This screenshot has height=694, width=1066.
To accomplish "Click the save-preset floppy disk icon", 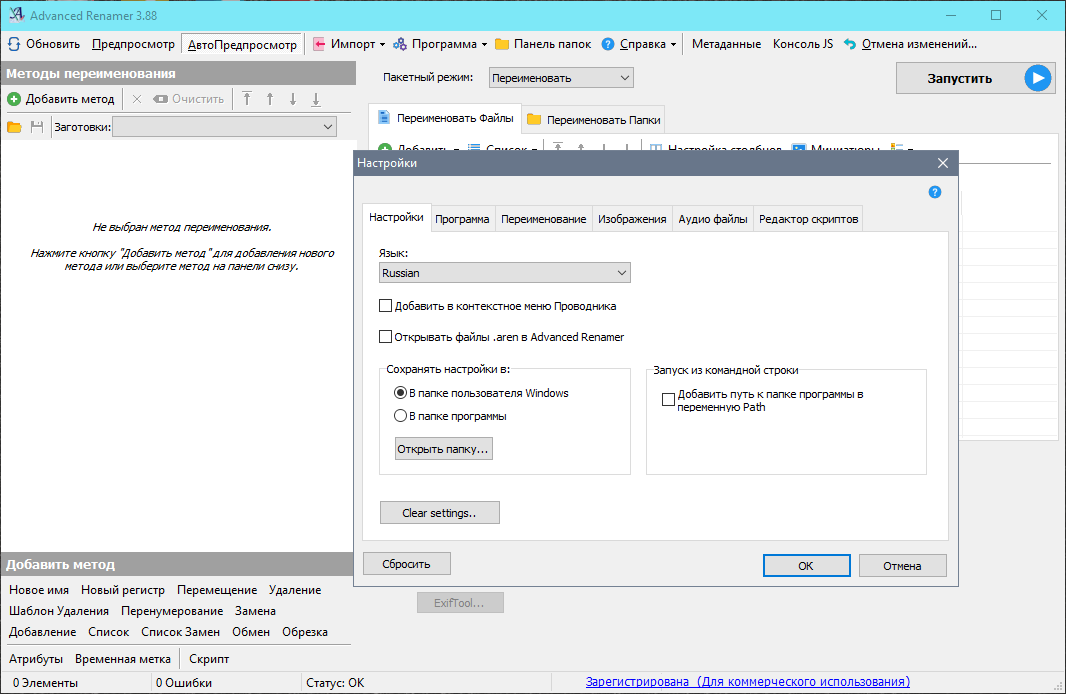I will pyautogui.click(x=37, y=127).
